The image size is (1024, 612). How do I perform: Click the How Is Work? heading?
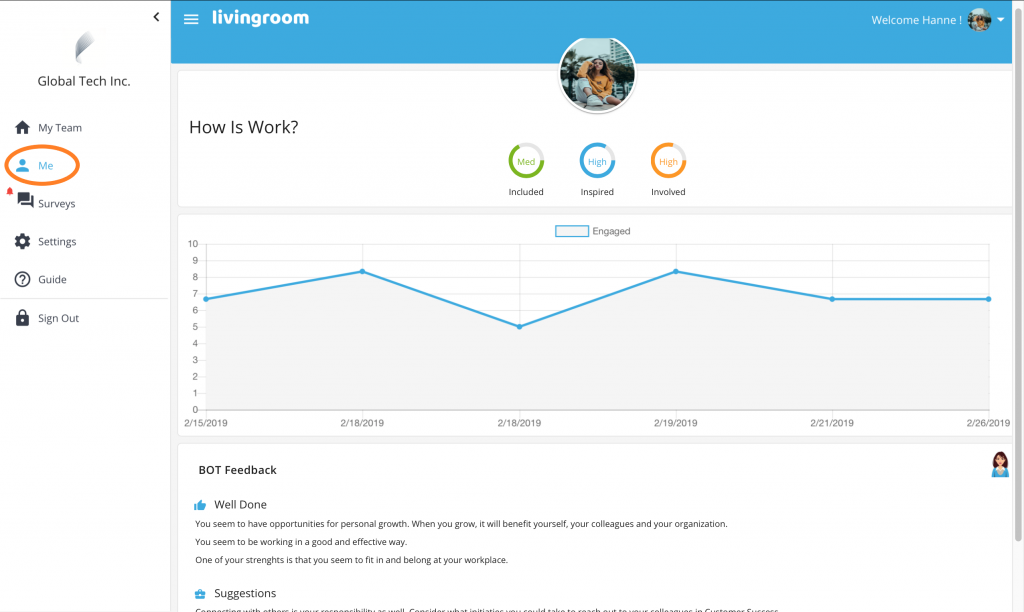(x=244, y=127)
